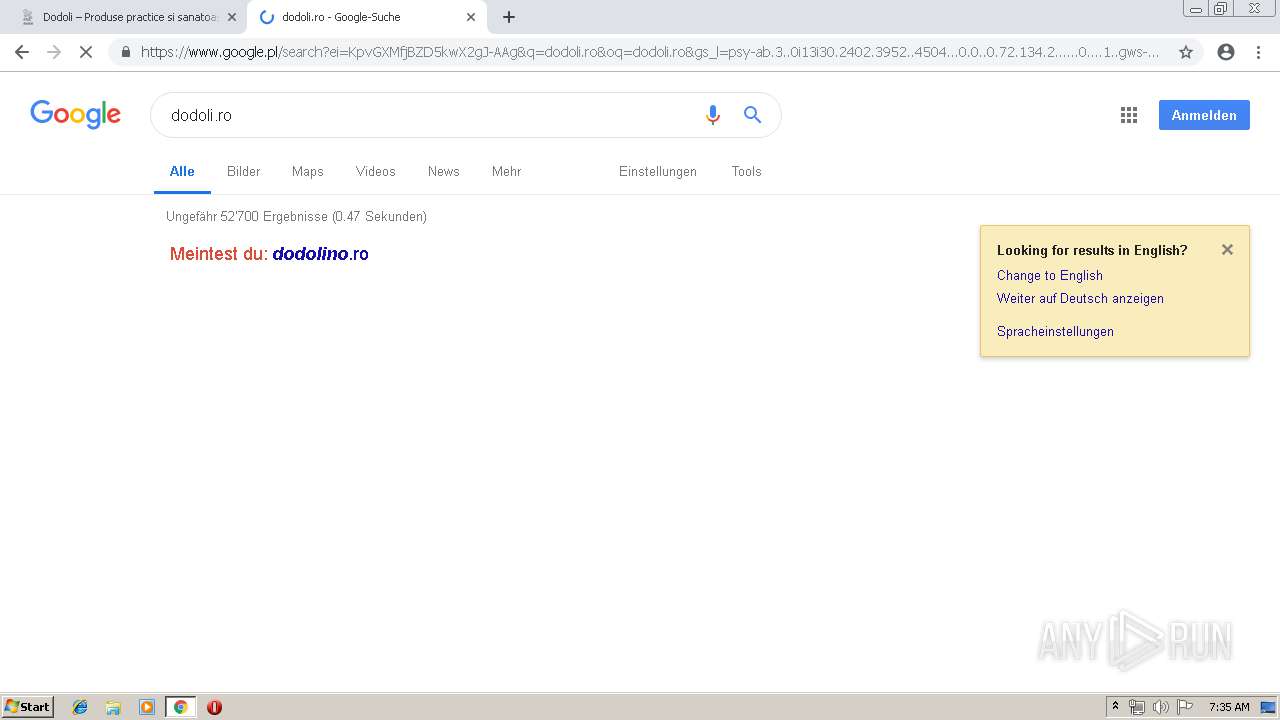Open the search Tools option
This screenshot has height=720, width=1280.
tap(747, 171)
